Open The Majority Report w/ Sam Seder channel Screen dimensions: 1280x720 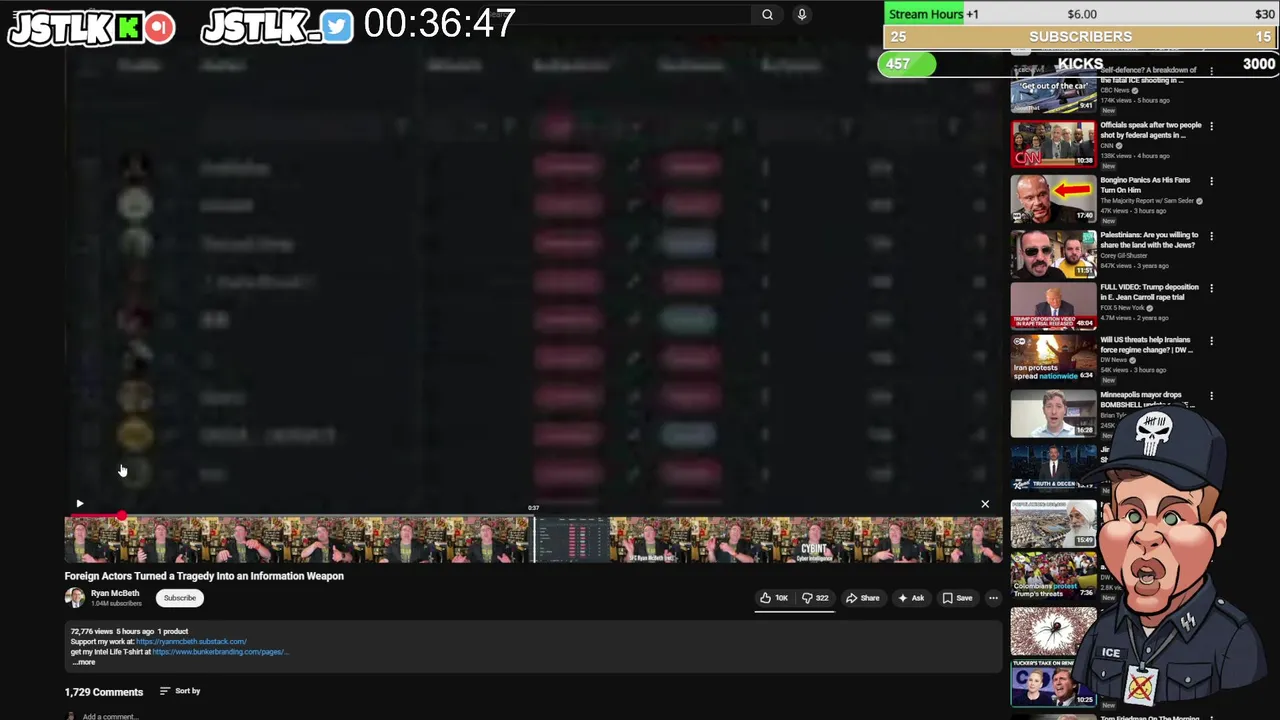point(1150,201)
